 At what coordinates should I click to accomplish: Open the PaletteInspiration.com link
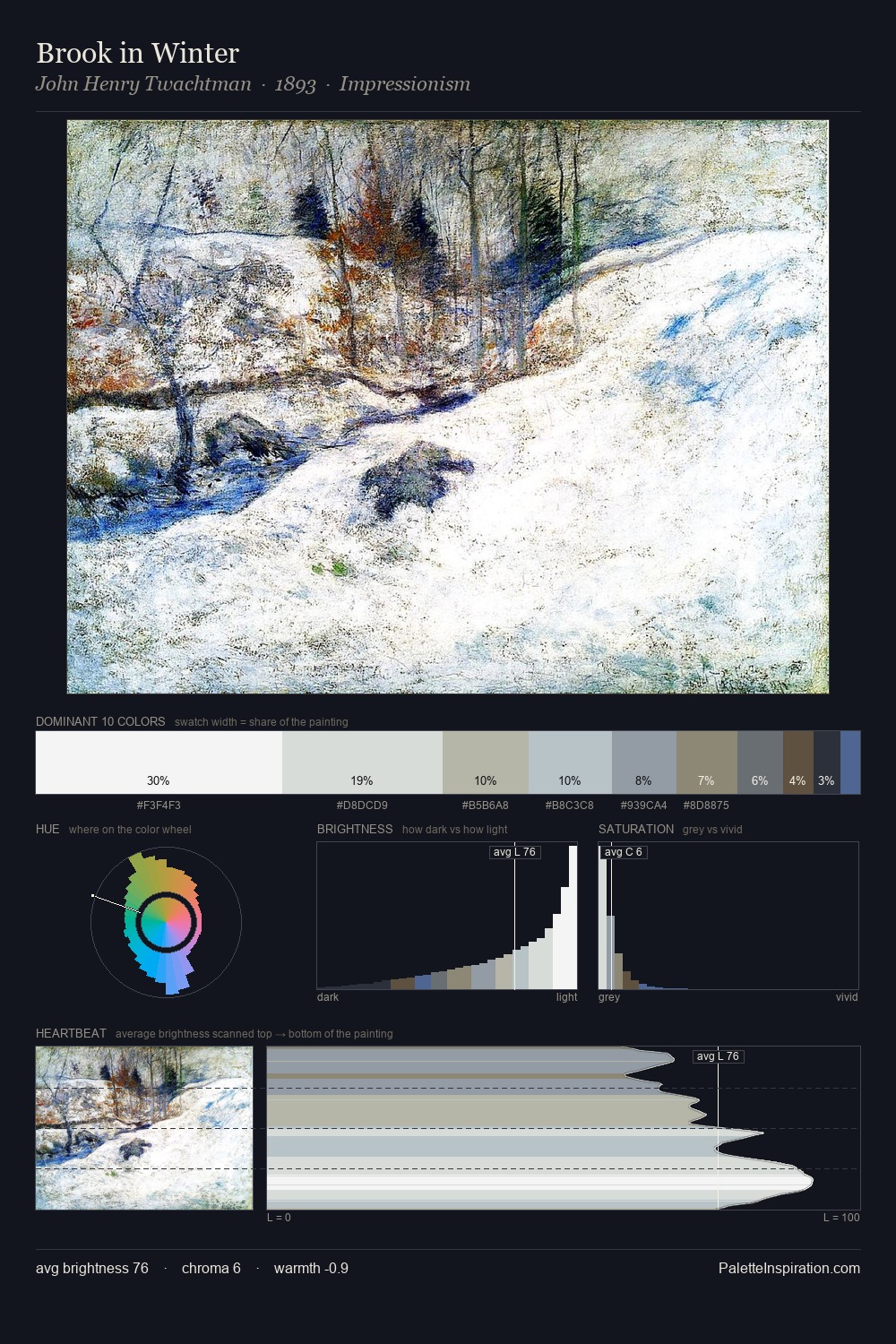coord(789,1269)
